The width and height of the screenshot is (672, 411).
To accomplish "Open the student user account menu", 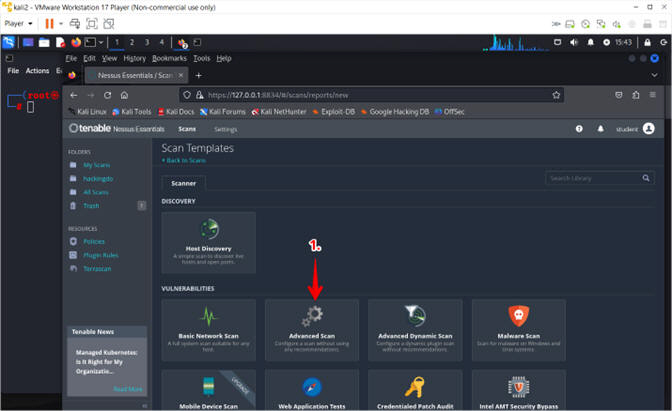I will [635, 129].
